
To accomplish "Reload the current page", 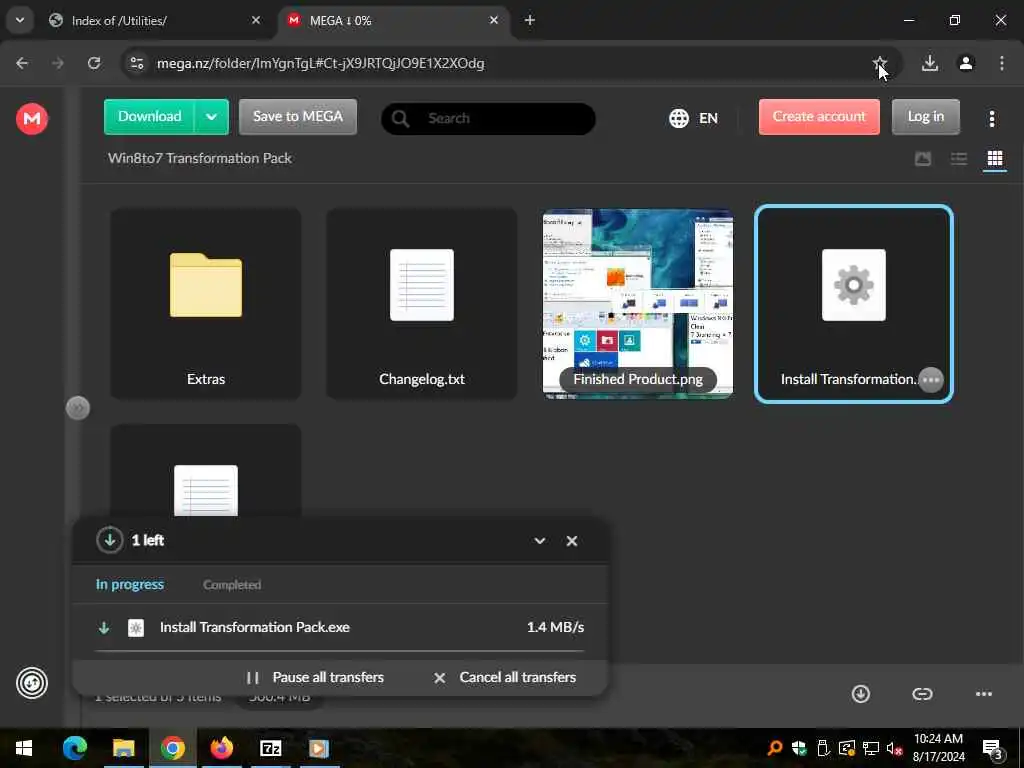I will [x=94, y=63].
